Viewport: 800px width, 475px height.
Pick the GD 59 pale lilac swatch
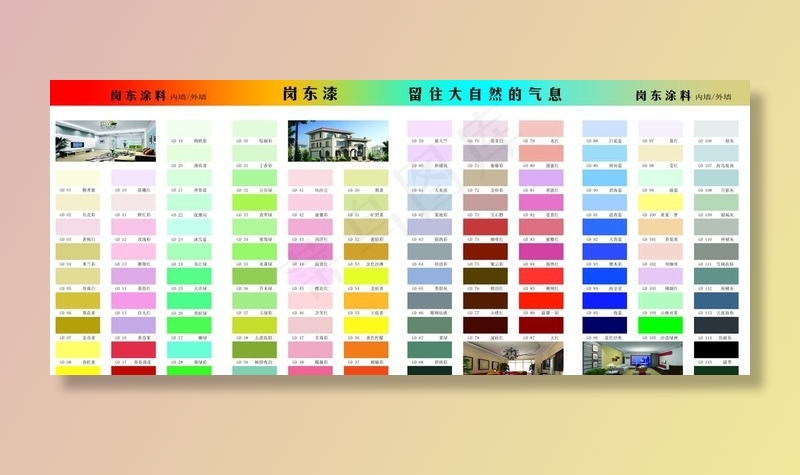pyautogui.click(x=430, y=129)
